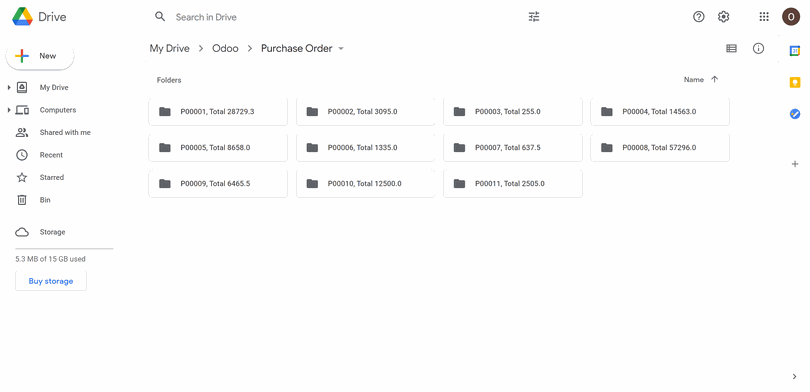Click the Folders section heading
810x392 pixels.
pyautogui.click(x=169, y=80)
